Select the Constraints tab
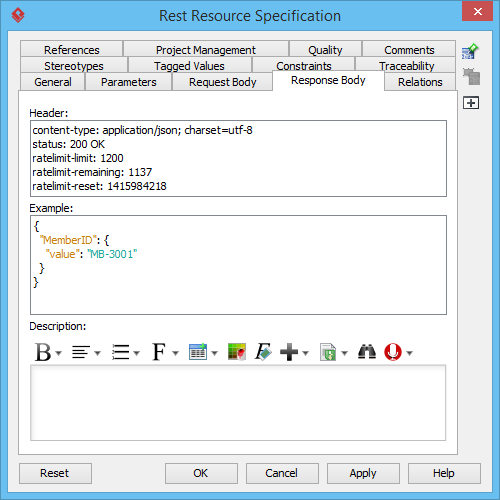500x500 pixels. (x=304, y=65)
